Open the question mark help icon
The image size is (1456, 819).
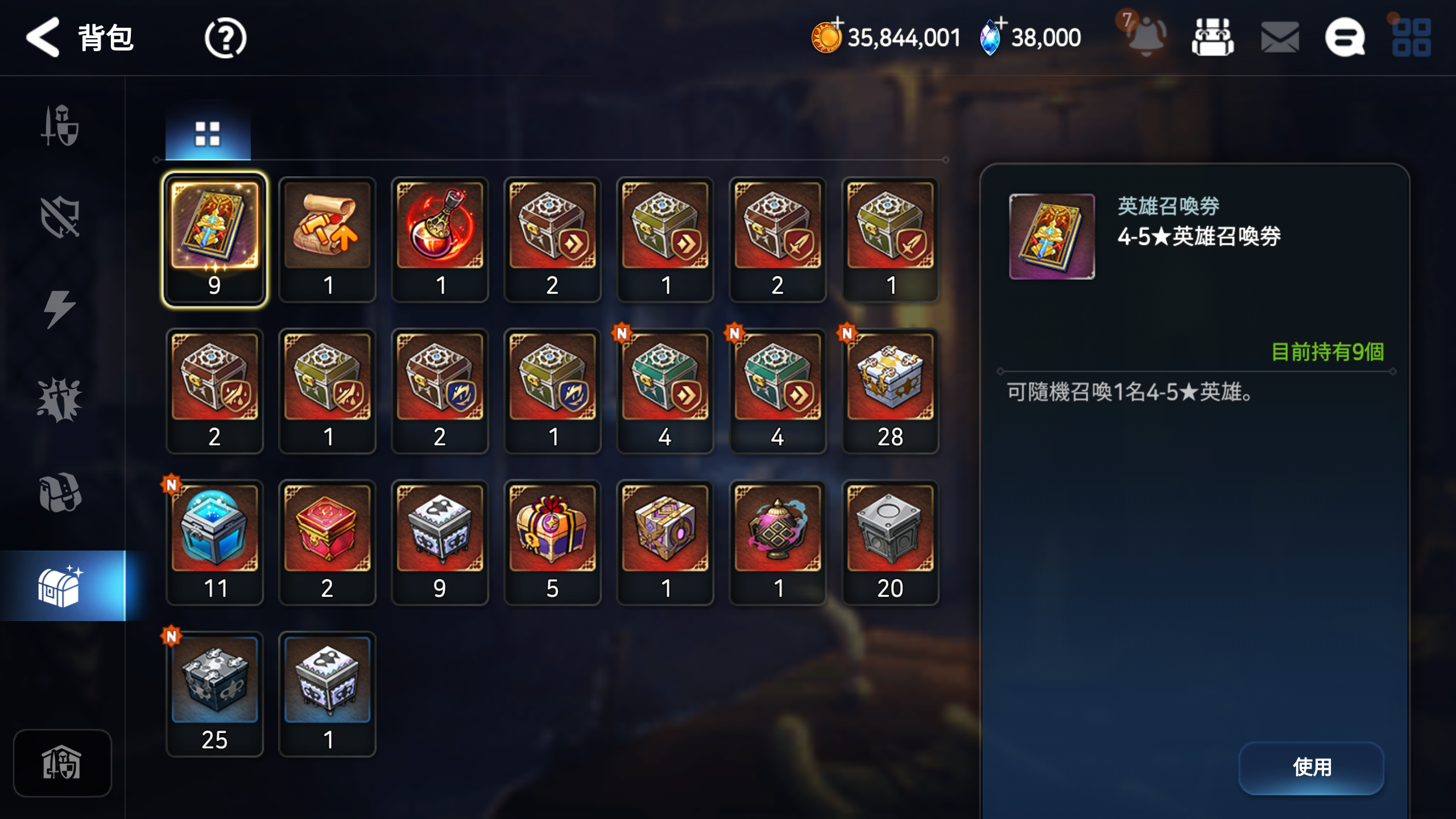pos(225,38)
